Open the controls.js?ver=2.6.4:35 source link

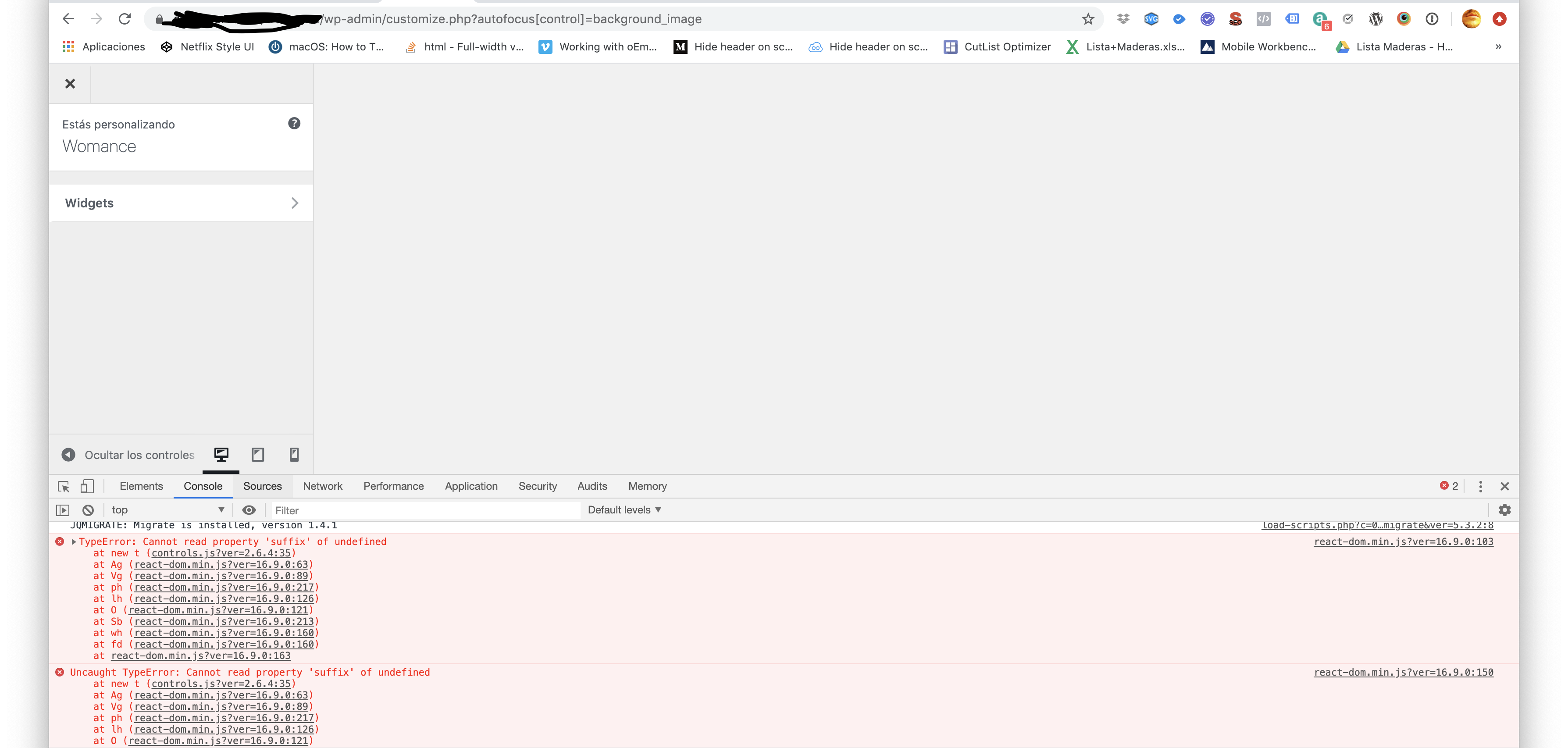point(221,552)
